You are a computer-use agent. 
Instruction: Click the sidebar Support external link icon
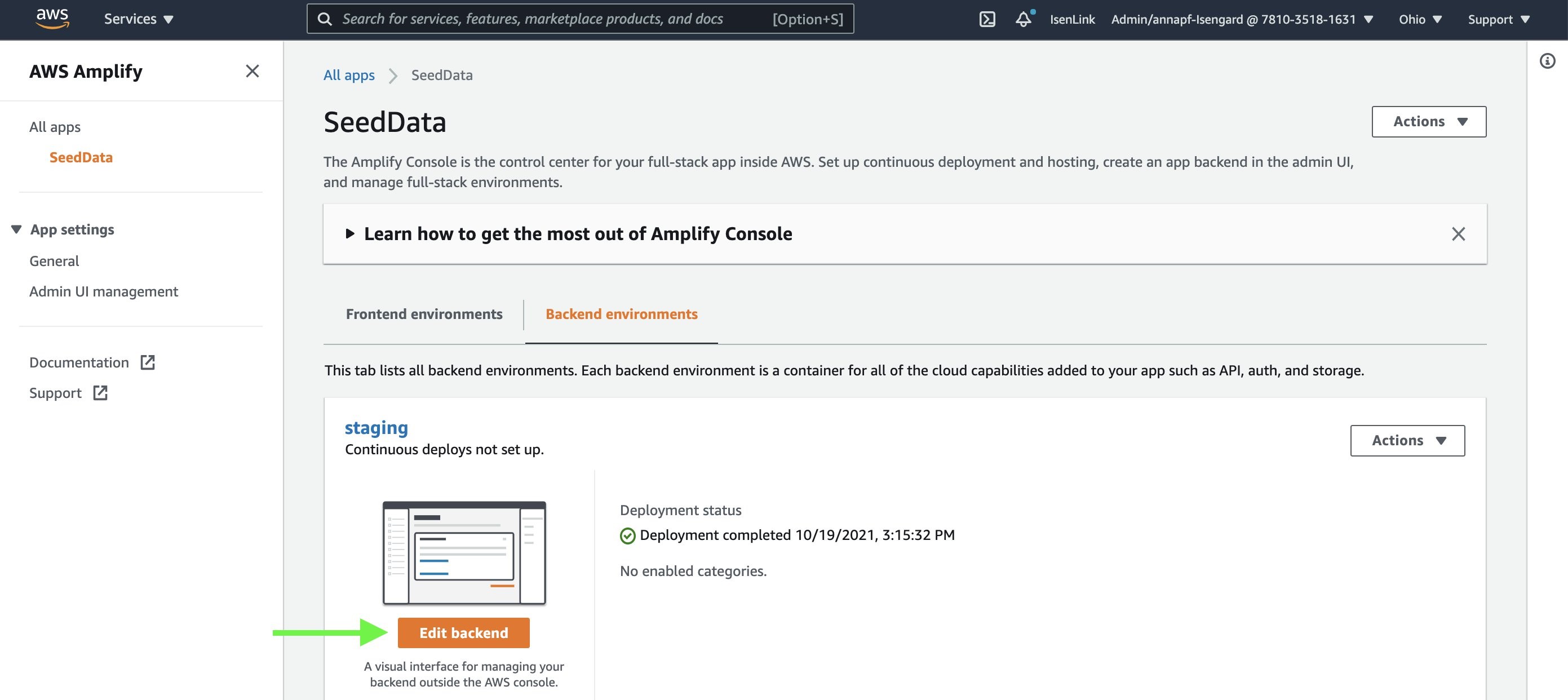tap(100, 393)
